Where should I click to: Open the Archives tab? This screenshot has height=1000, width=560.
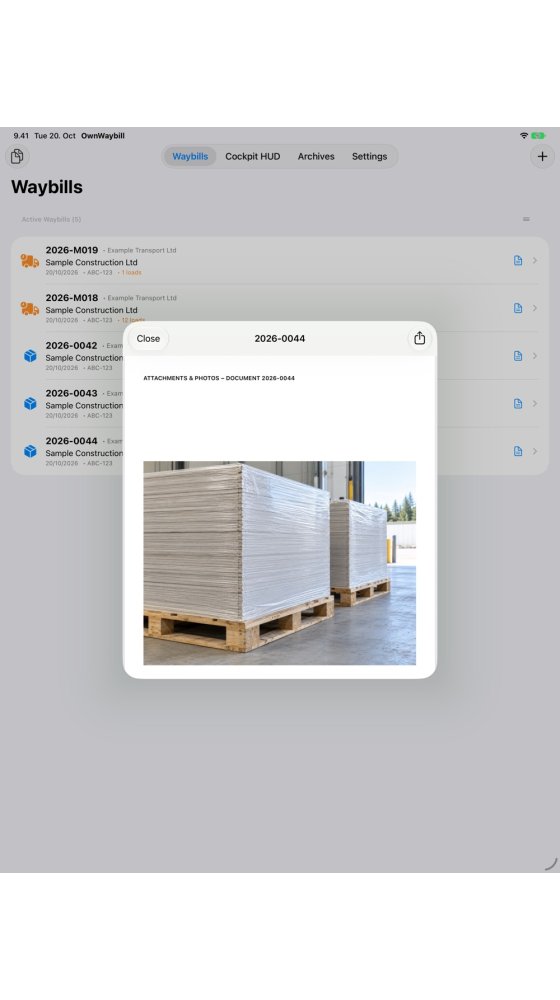[x=316, y=156]
